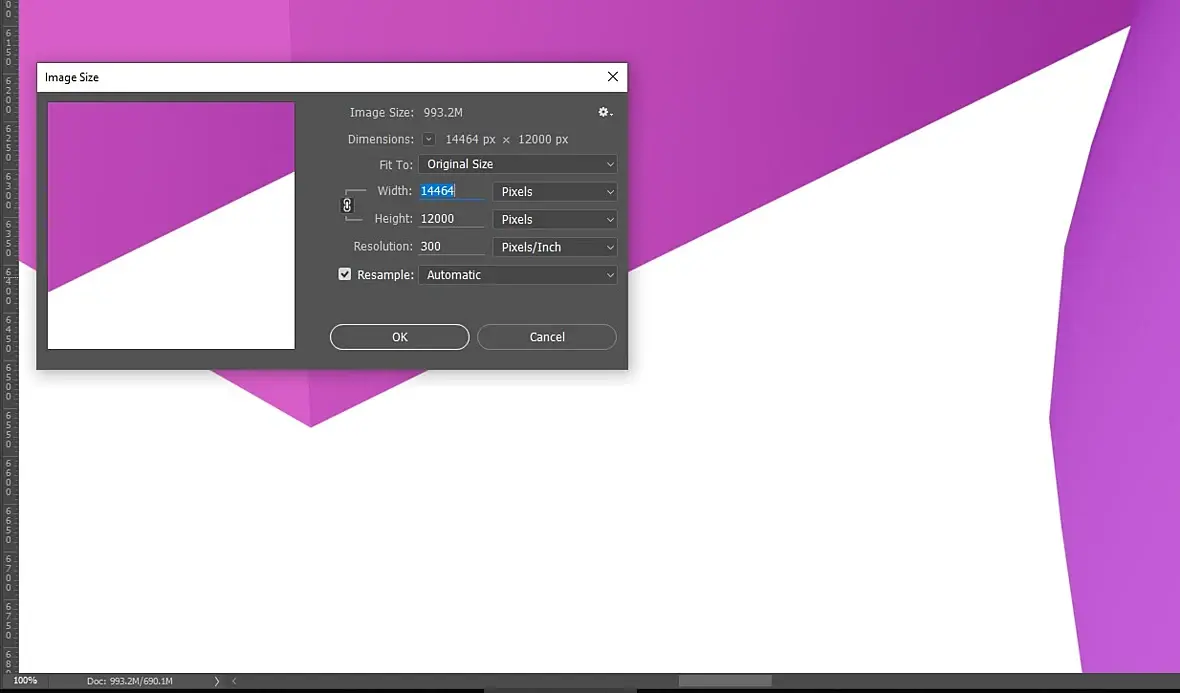Open the Image Size settings gear menu
This screenshot has width=1180, height=693.
(605, 112)
